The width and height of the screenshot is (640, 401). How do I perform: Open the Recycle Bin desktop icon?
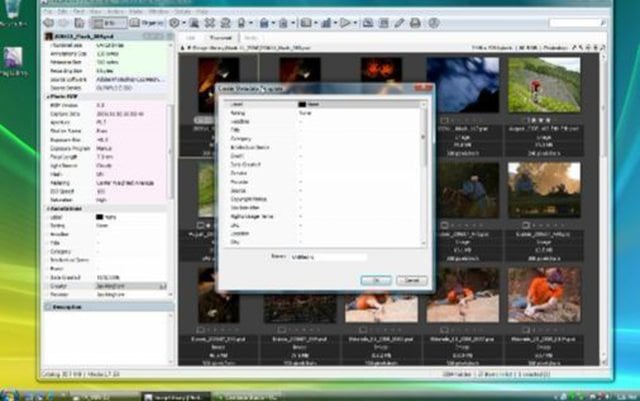(12, 13)
